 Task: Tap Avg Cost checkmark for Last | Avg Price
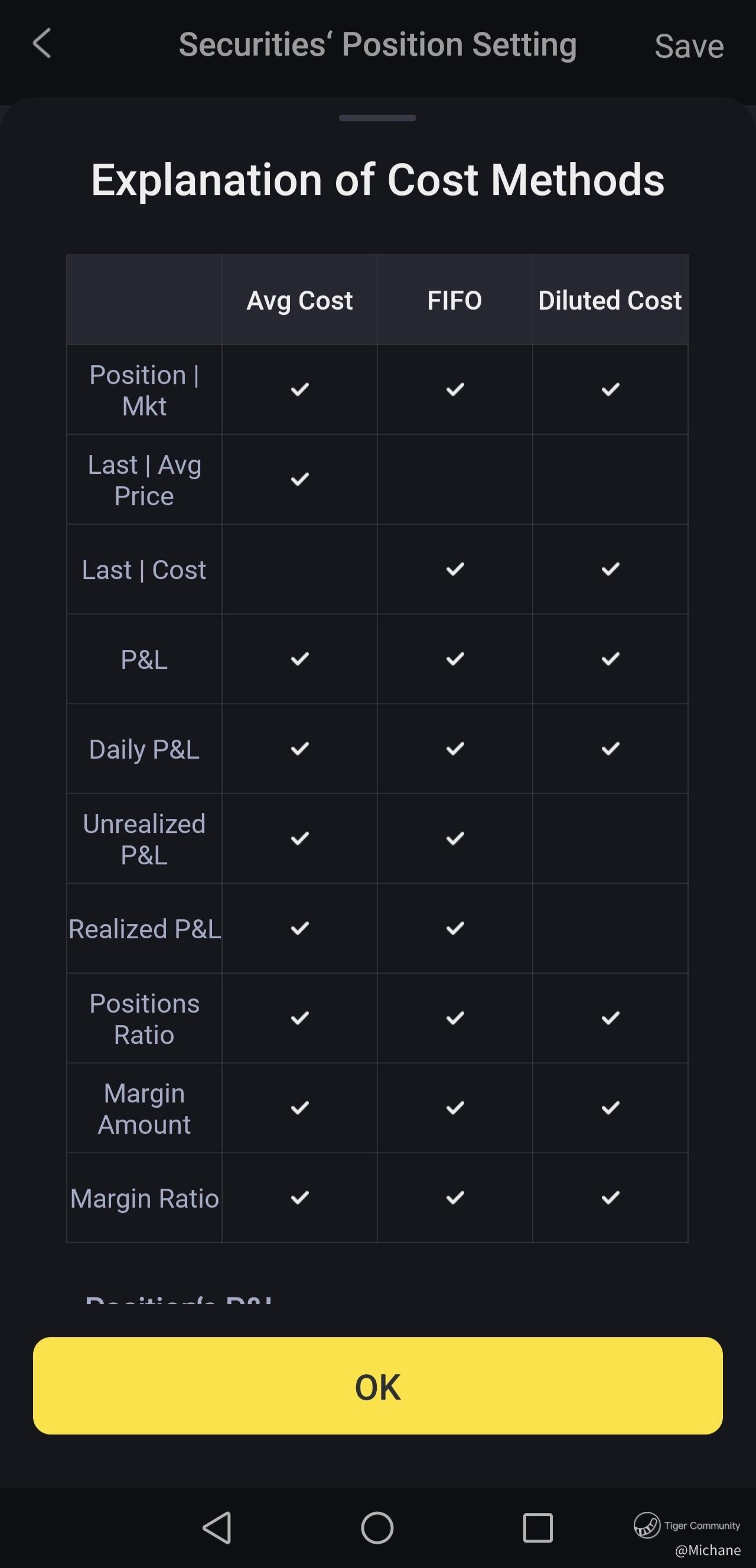coord(299,479)
